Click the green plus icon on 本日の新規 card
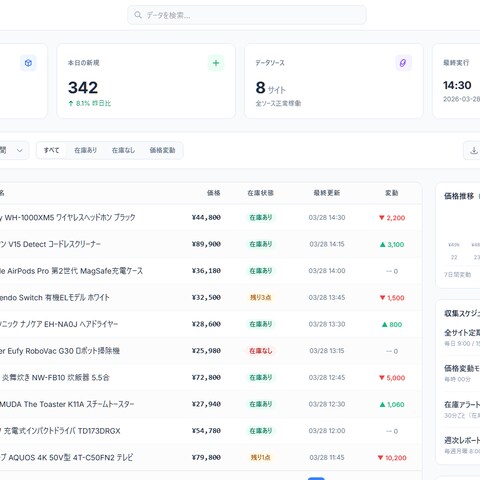Screen dimensions: 480x480 (216, 63)
